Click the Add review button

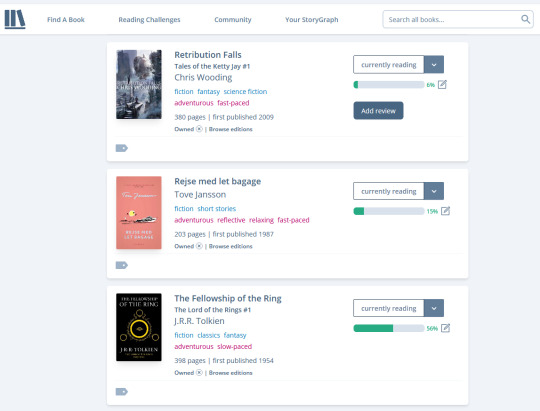pos(378,111)
